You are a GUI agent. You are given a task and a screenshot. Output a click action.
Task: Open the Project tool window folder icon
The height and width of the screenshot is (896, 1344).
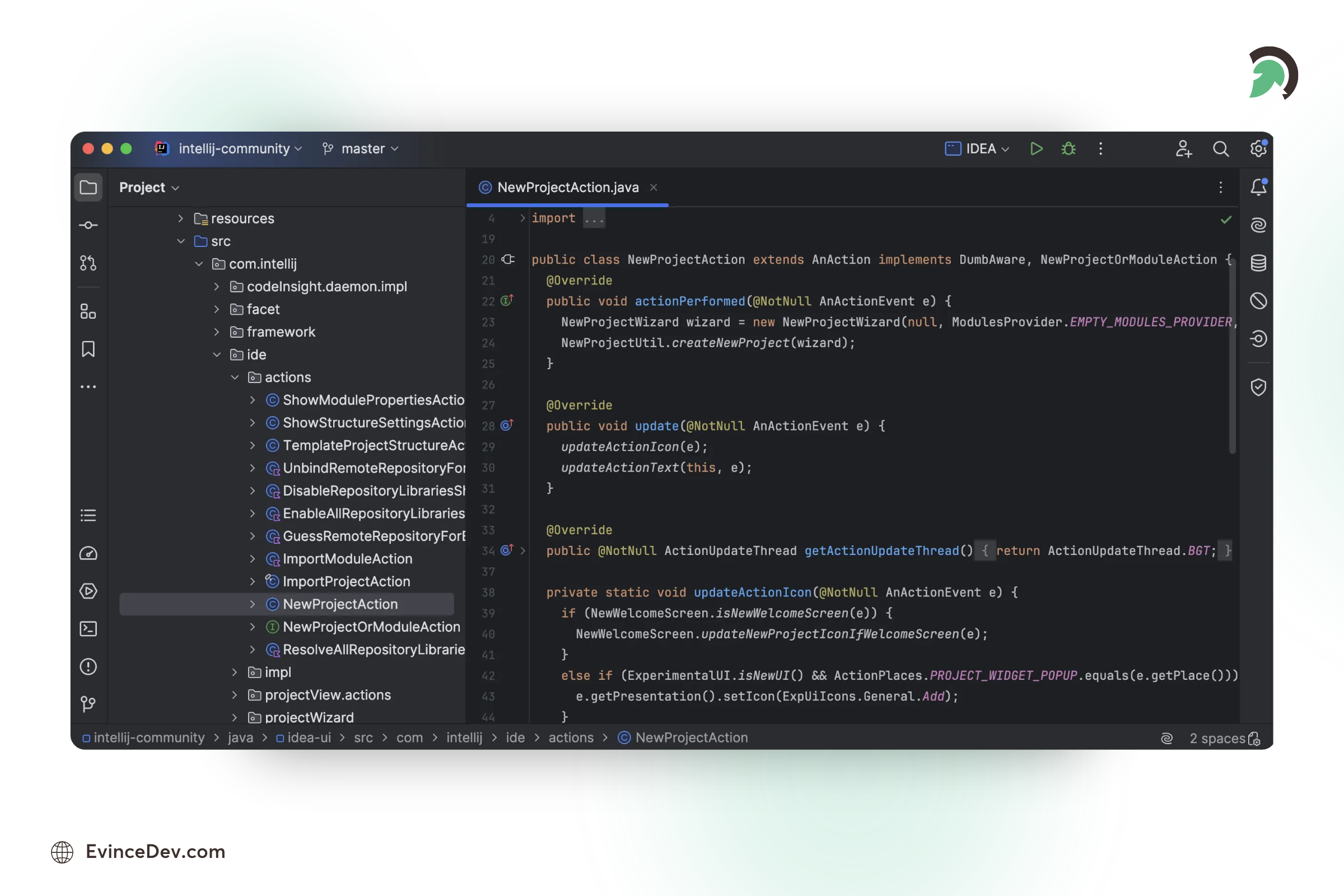click(x=88, y=188)
